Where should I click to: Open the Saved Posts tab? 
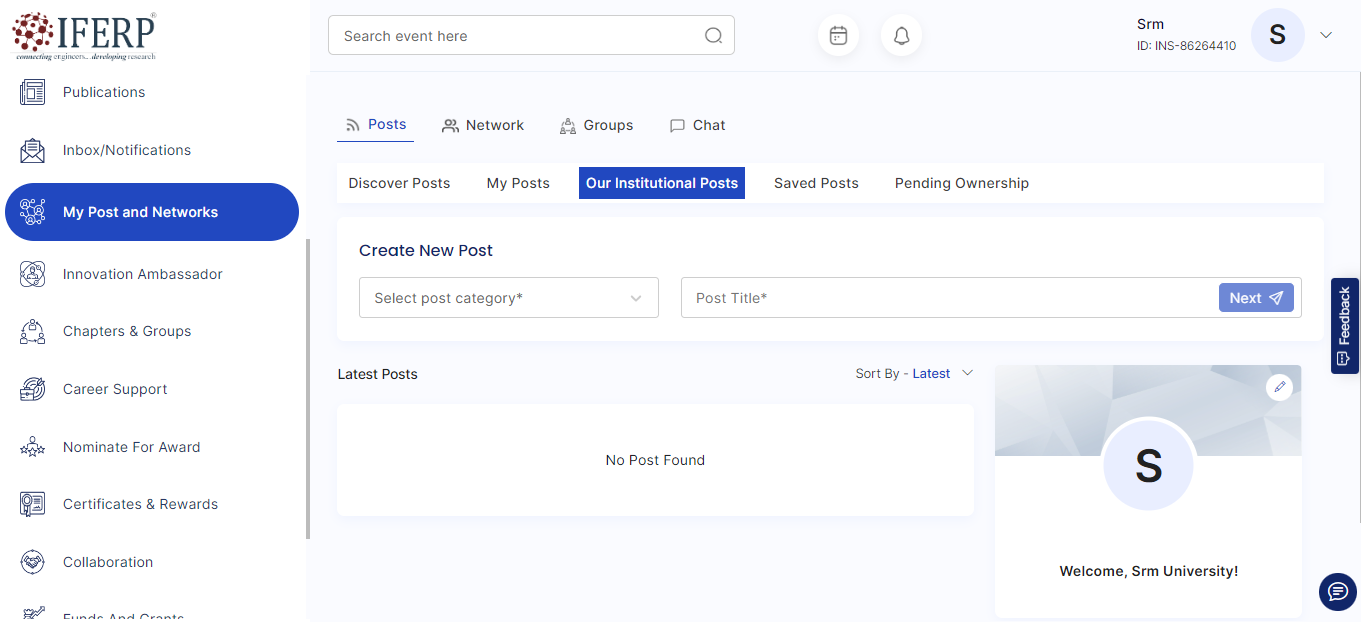click(x=816, y=183)
